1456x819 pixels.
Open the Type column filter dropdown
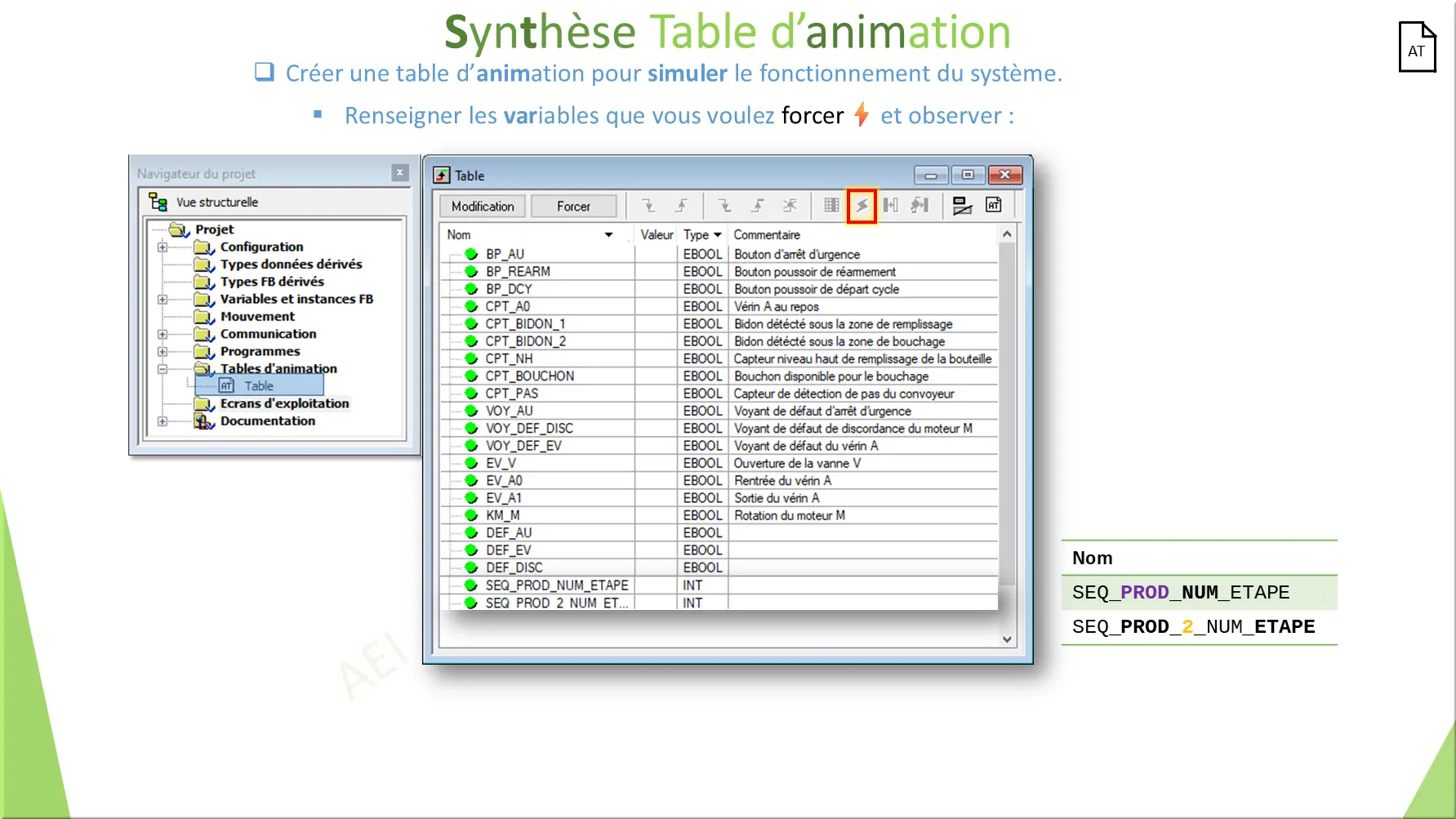716,234
